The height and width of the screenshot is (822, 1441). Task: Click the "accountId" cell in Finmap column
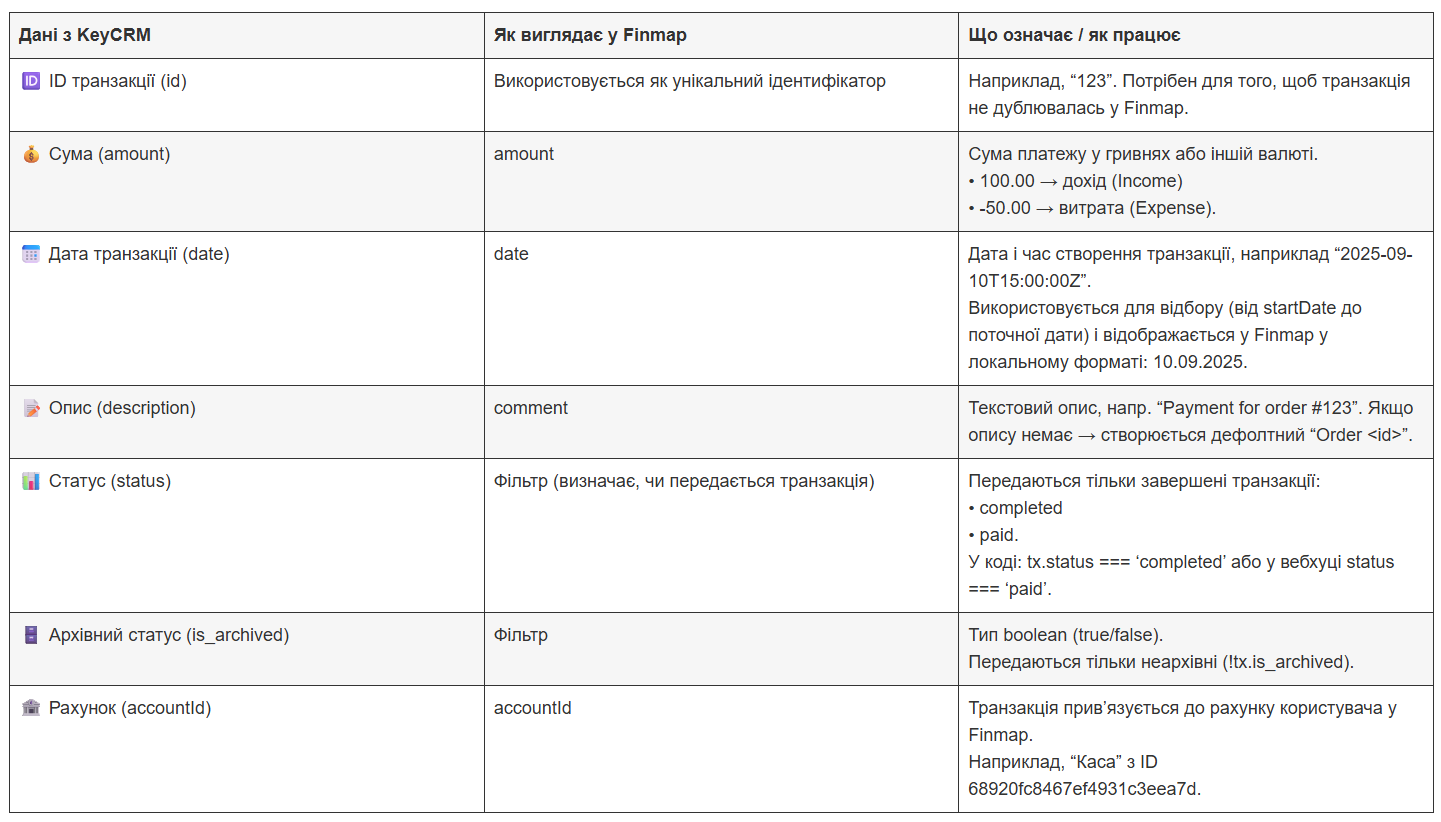click(x=533, y=708)
